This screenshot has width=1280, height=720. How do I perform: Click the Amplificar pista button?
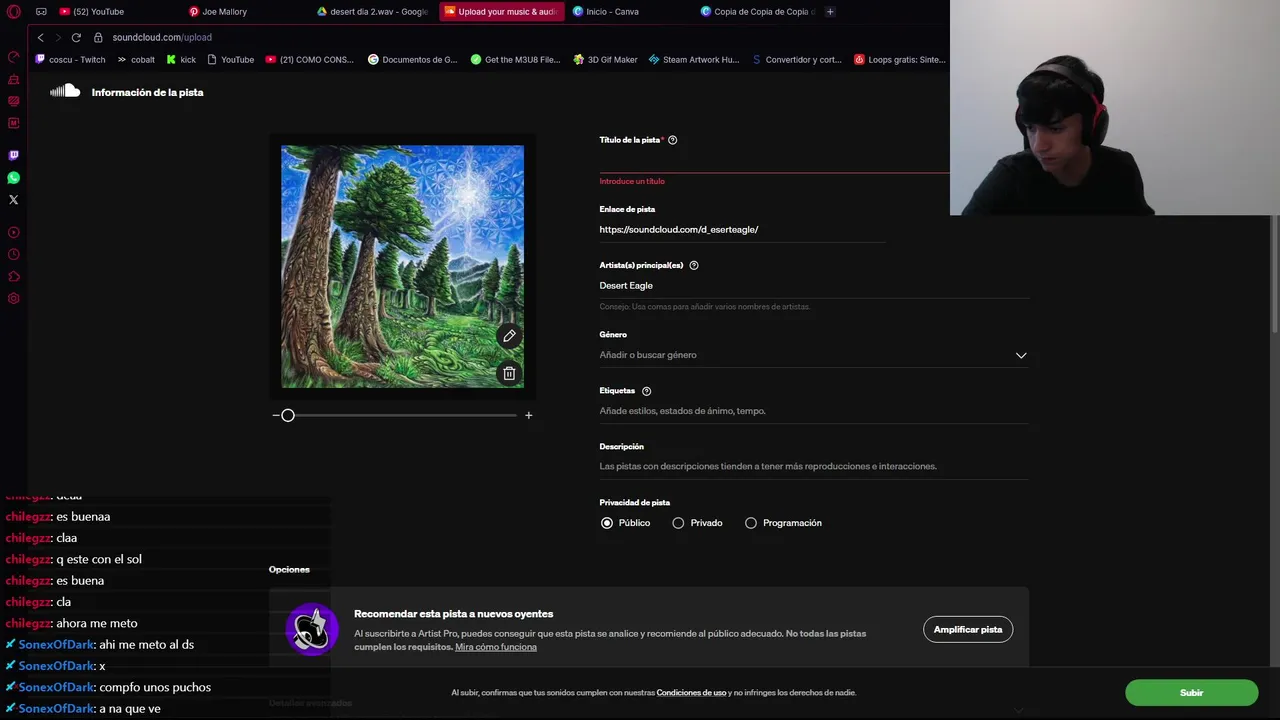pyautogui.click(x=968, y=629)
